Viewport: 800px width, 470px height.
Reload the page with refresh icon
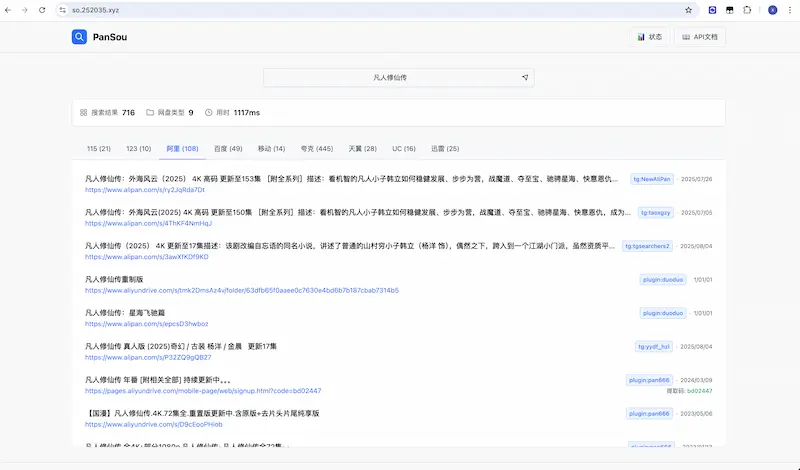pos(42,10)
